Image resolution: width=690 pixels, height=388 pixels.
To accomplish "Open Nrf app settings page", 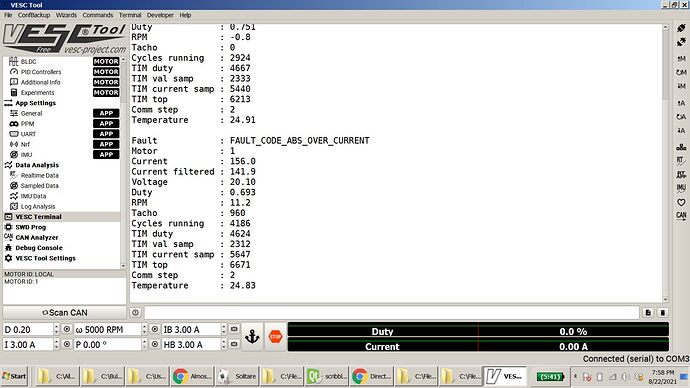I will pyautogui.click(x=62, y=144).
